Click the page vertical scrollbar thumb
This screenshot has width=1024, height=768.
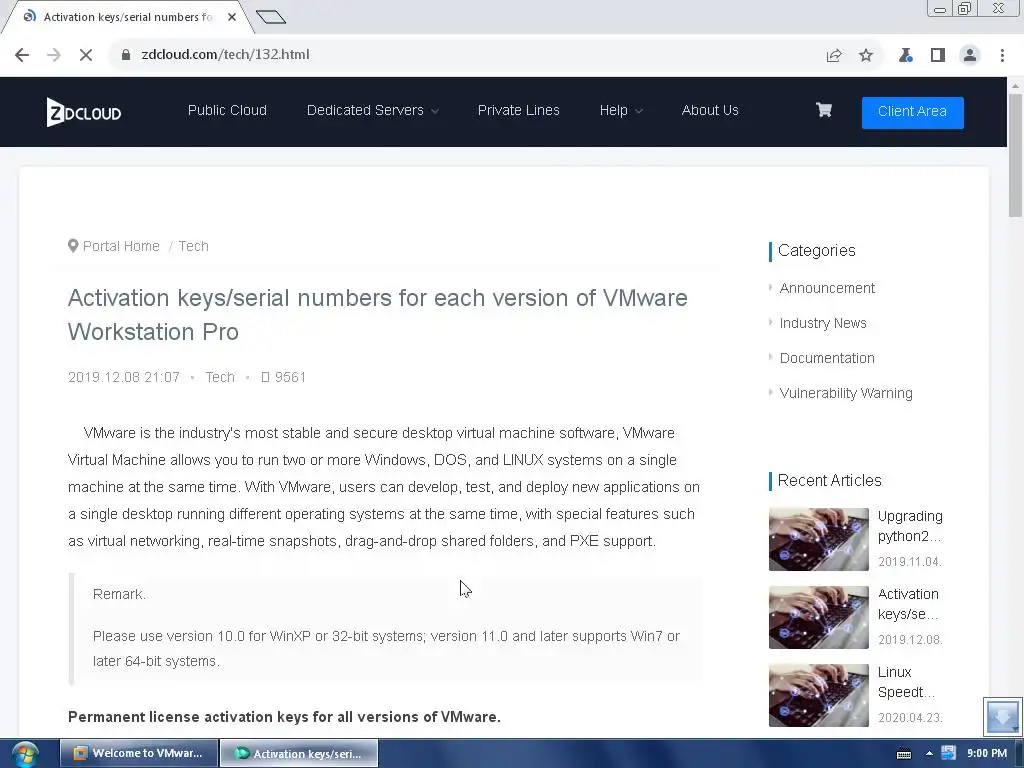point(1015,155)
